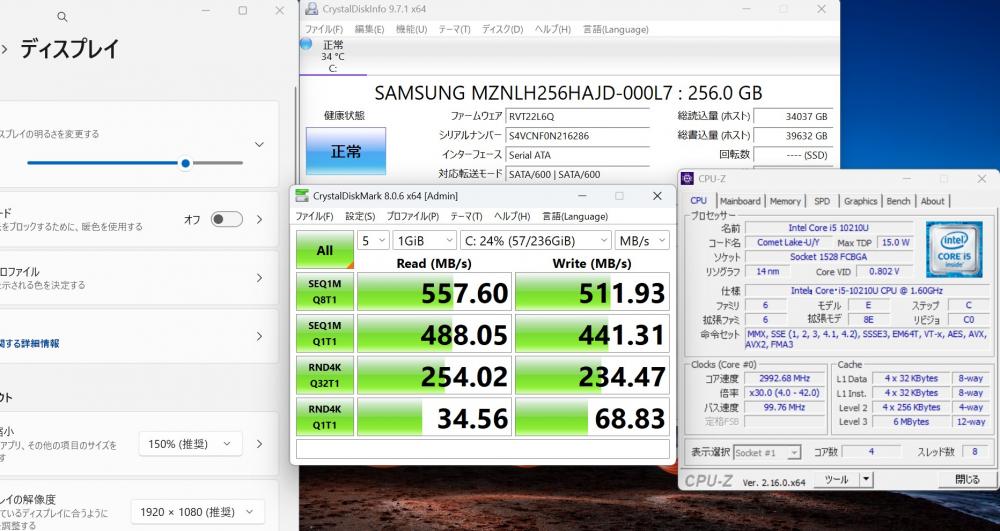Switch to the Graphics tab in CPU-Z
The height and width of the screenshot is (531, 1000).
click(860, 201)
